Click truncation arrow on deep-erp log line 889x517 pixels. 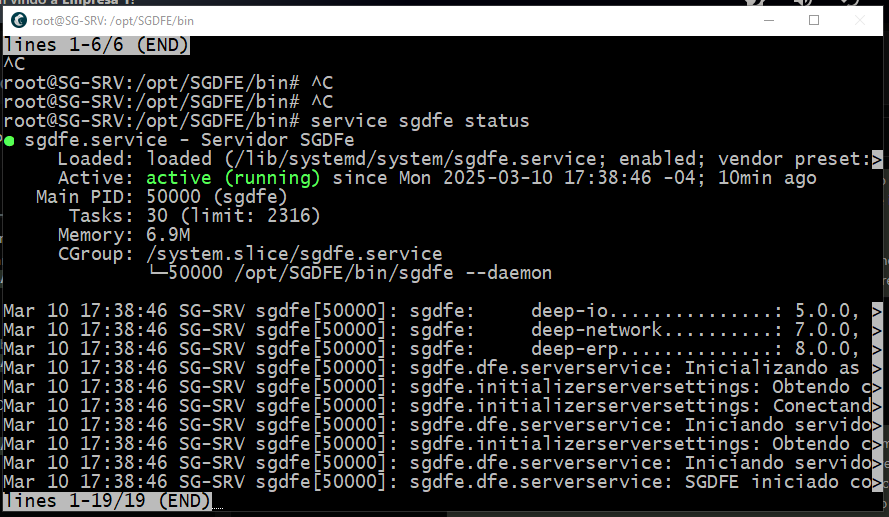click(x=877, y=348)
